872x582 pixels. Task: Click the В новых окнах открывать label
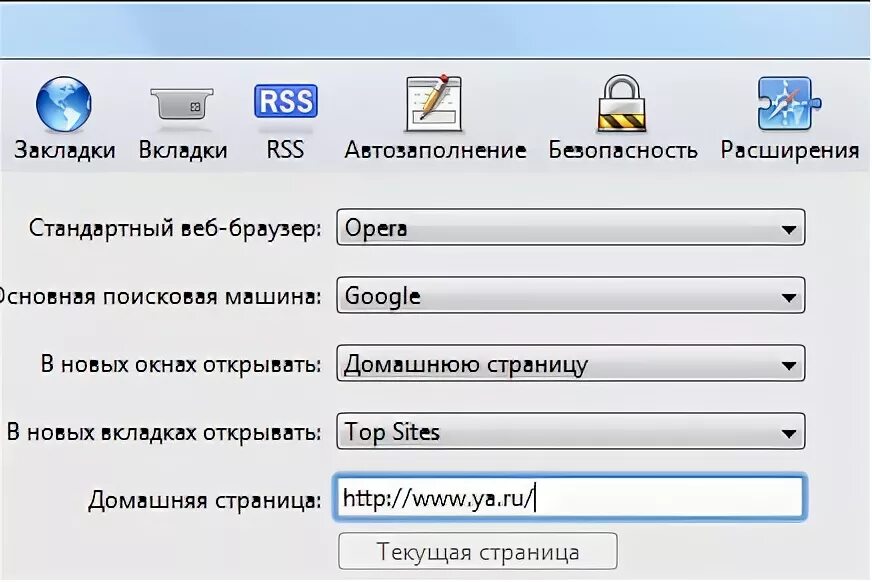pyautogui.click(x=181, y=365)
